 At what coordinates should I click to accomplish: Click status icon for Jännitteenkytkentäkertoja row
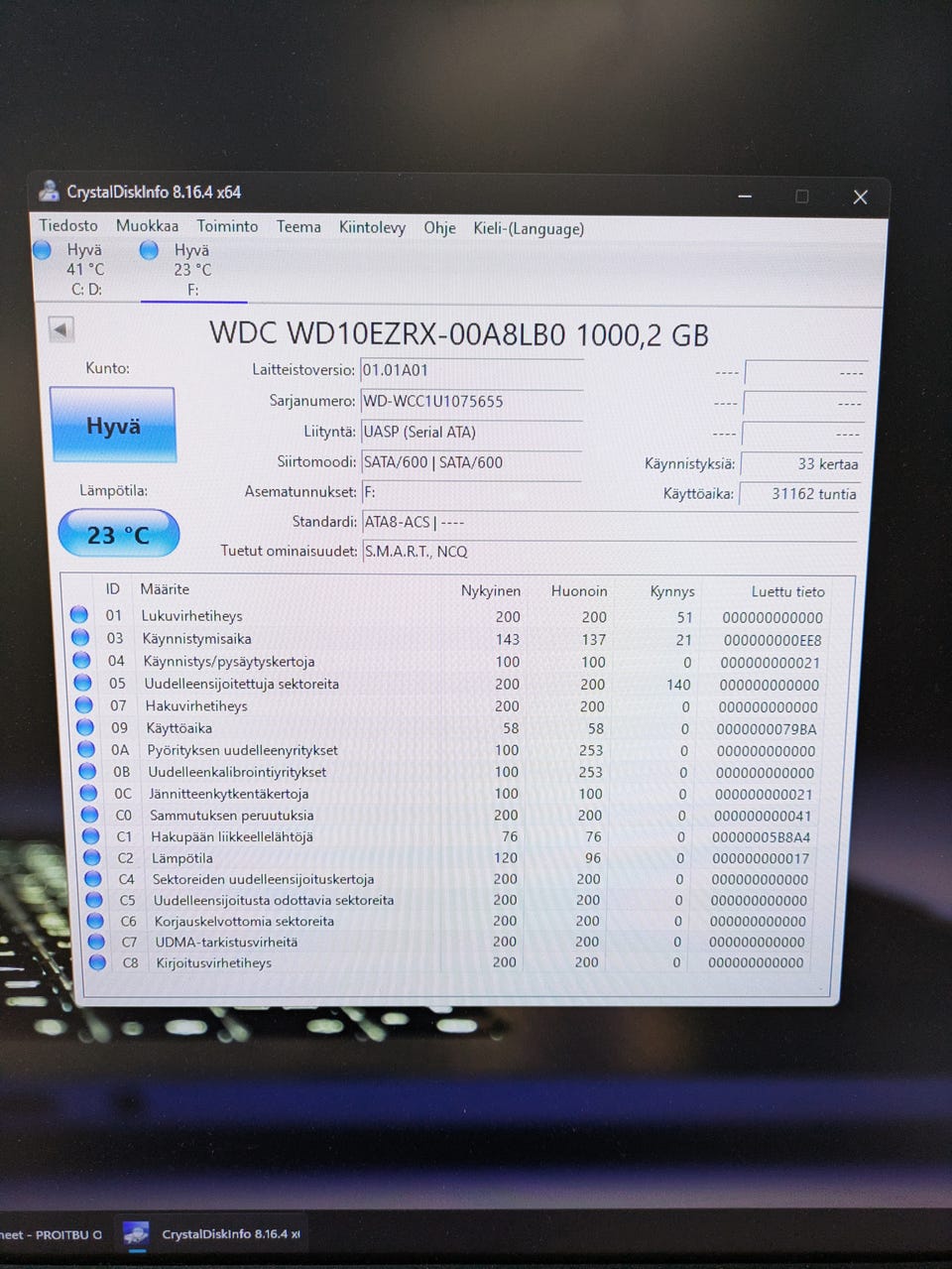(88, 793)
